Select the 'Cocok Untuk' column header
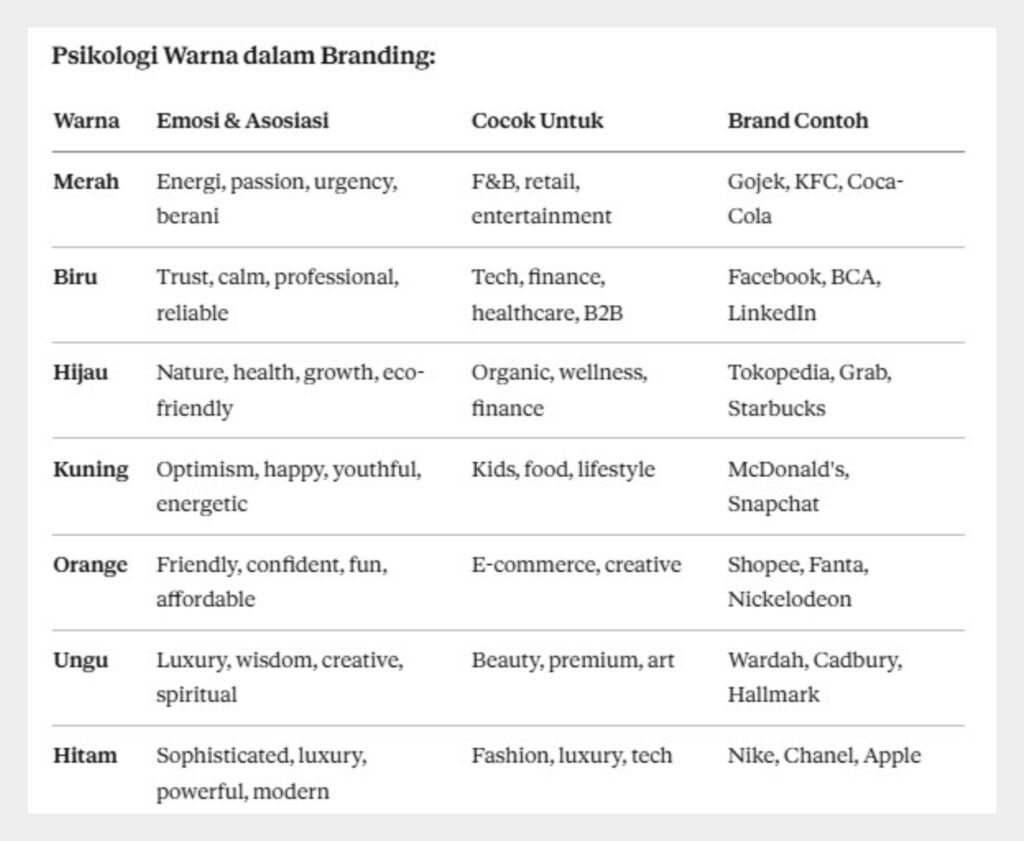The height and width of the screenshot is (841, 1024). [x=537, y=121]
